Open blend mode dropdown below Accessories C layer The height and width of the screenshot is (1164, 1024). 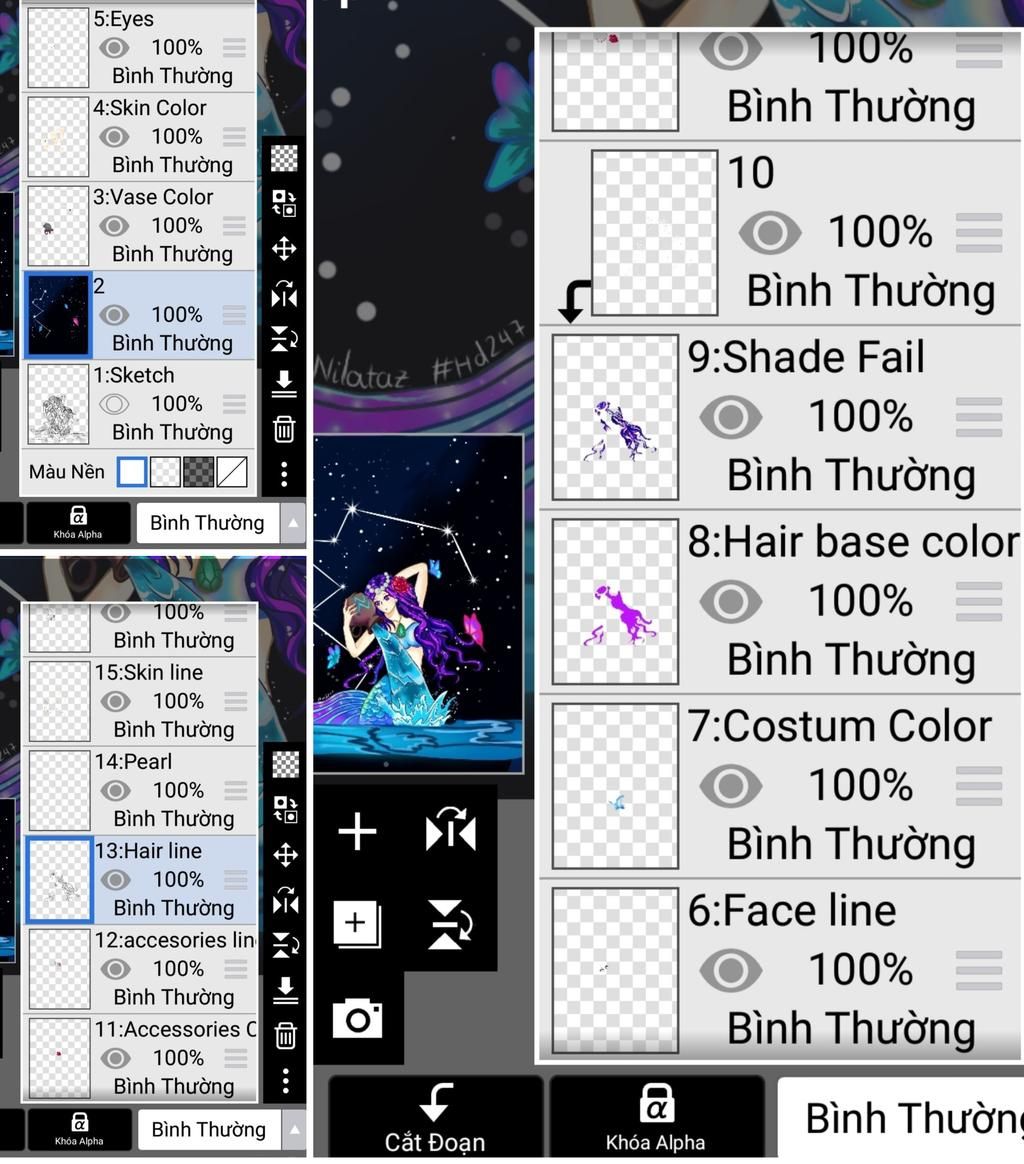pyautogui.click(x=209, y=1130)
